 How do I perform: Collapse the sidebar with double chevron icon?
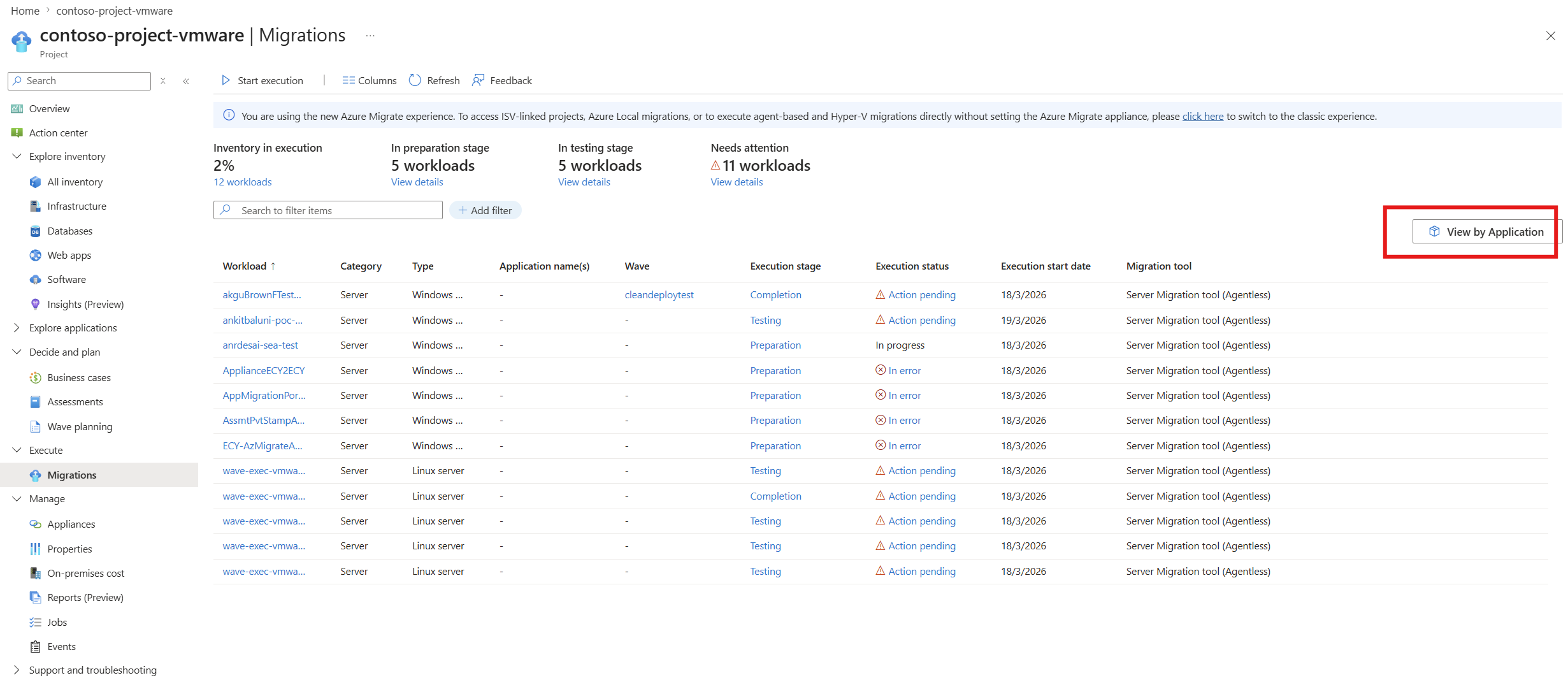pyautogui.click(x=186, y=81)
